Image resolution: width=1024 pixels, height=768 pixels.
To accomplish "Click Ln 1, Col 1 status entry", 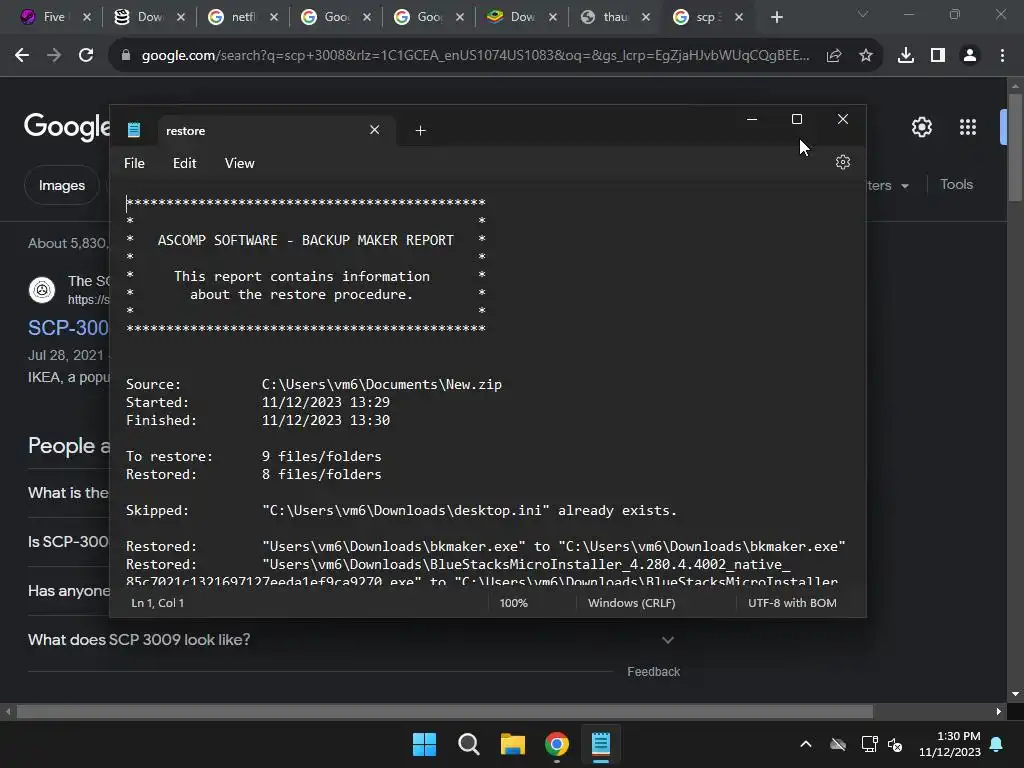I will pyautogui.click(x=157, y=603).
